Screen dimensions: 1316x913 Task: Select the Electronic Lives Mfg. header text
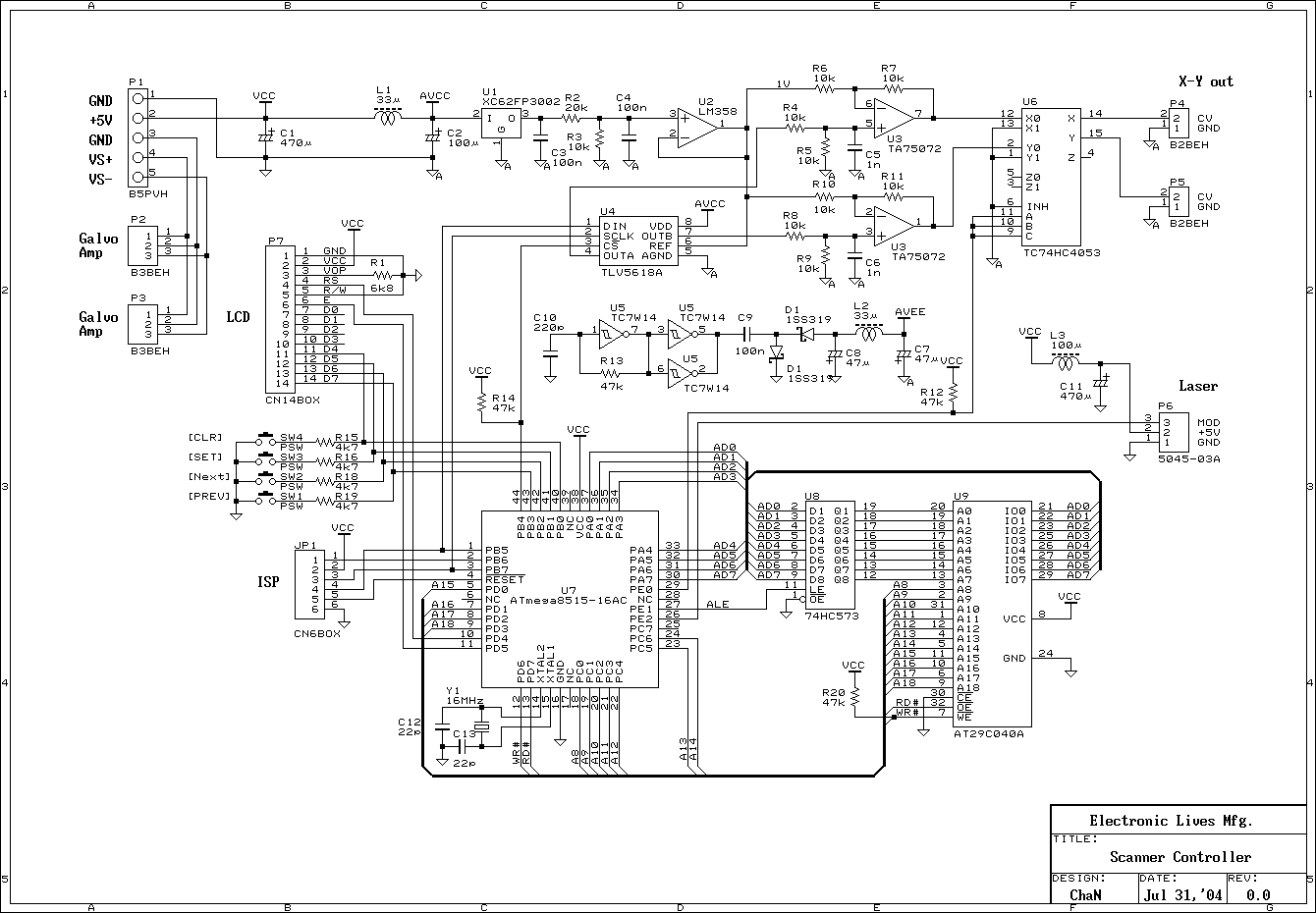[x=1171, y=821]
